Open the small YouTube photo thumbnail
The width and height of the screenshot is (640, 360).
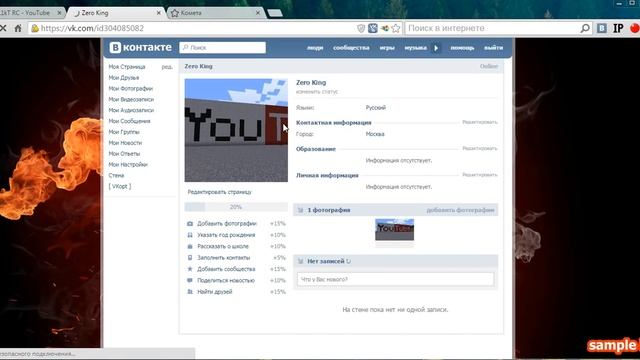point(394,230)
